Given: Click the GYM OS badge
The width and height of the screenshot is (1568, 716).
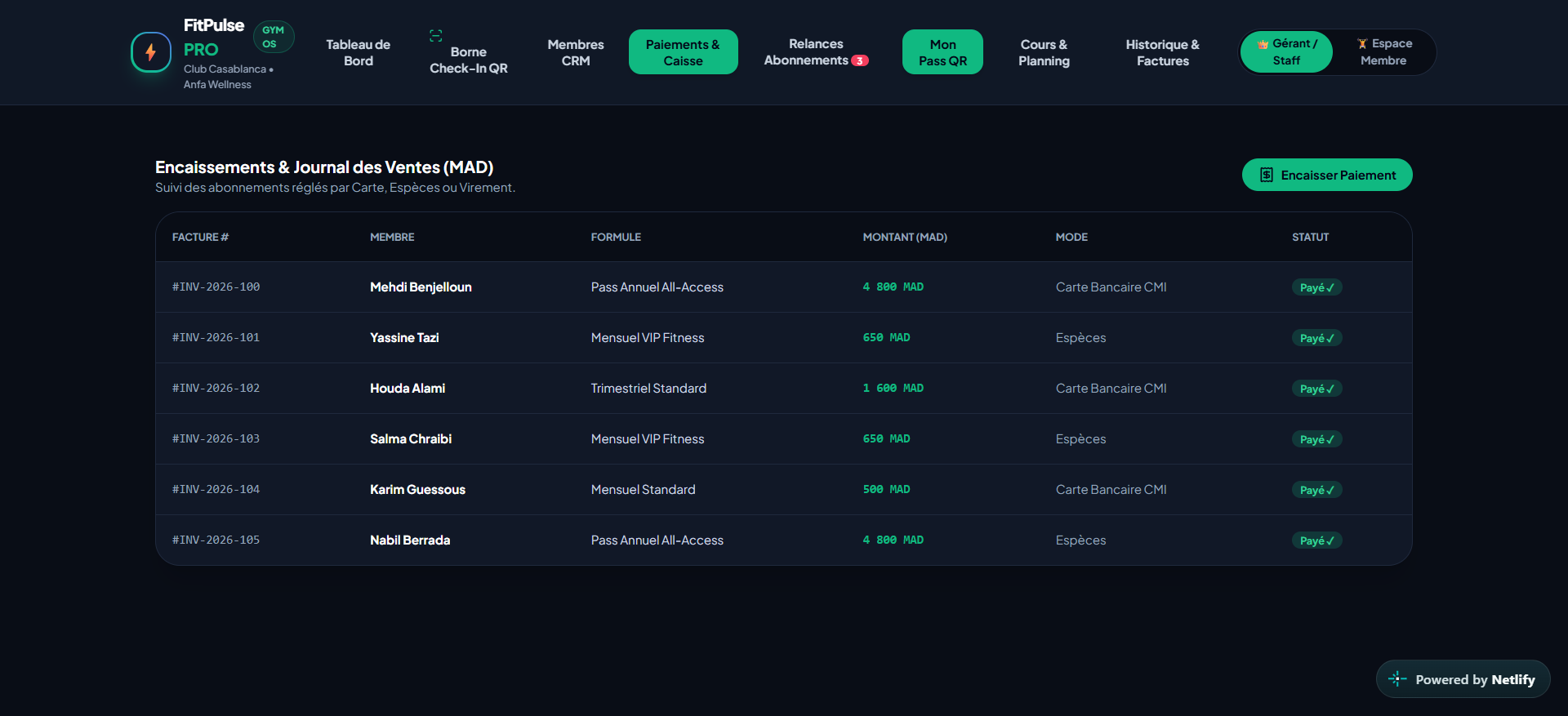Looking at the screenshot, I should click(274, 37).
